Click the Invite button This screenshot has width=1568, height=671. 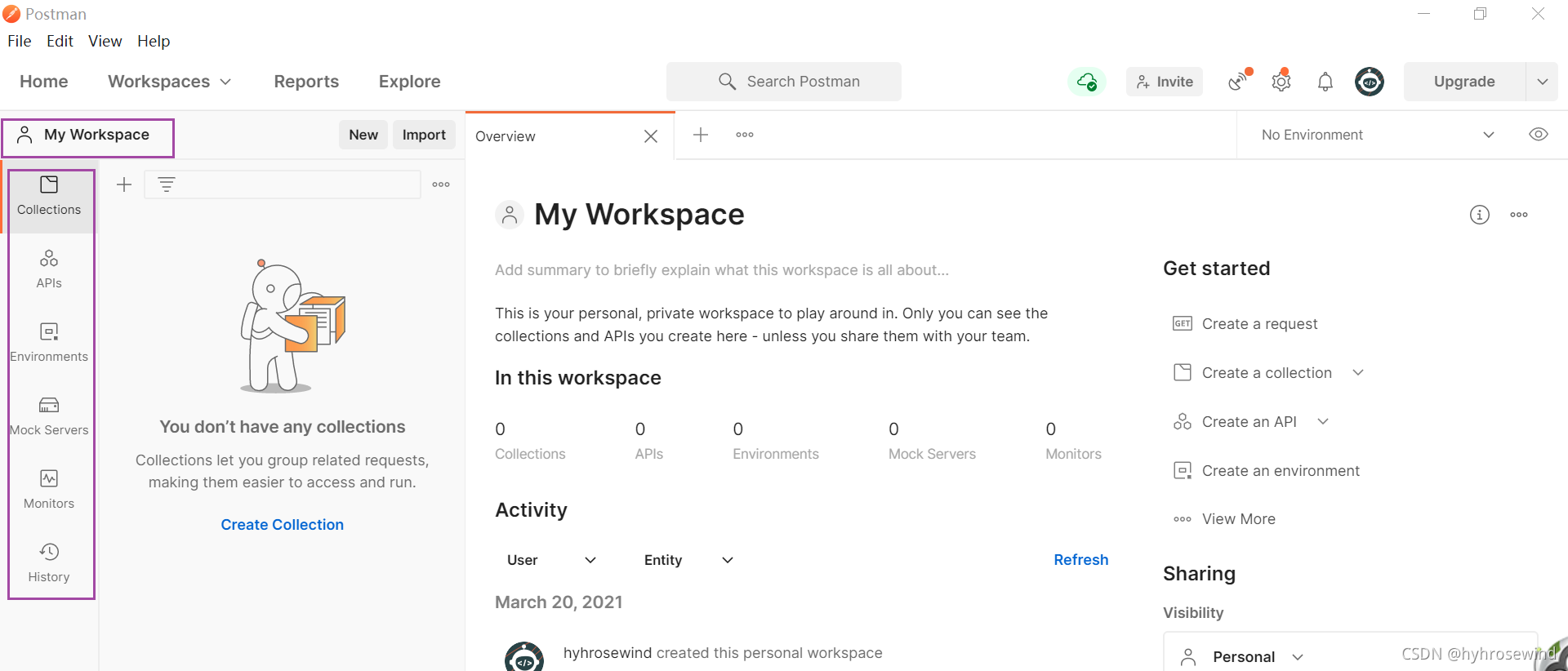pos(1165,82)
